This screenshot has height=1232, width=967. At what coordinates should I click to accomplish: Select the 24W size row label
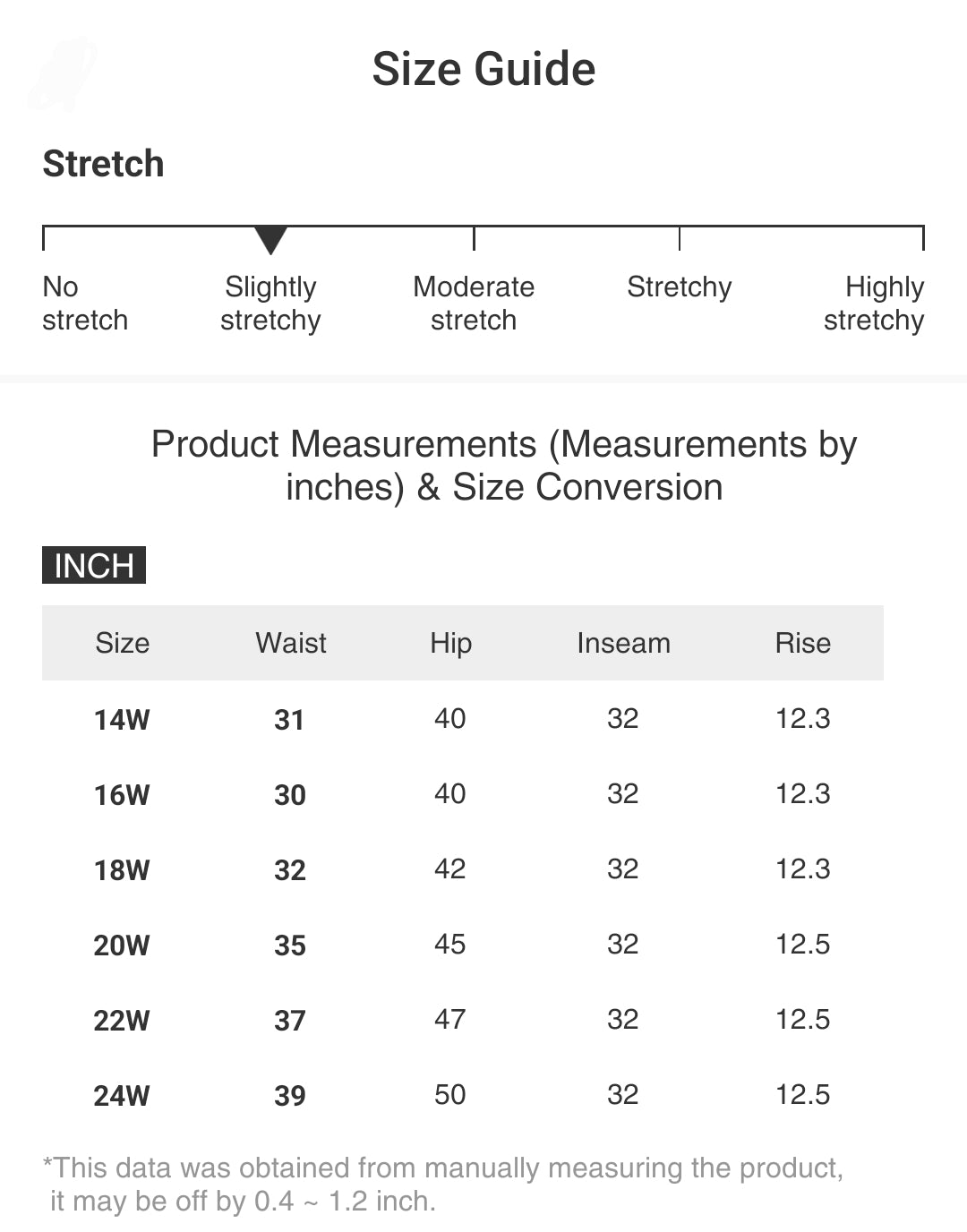tap(122, 1095)
